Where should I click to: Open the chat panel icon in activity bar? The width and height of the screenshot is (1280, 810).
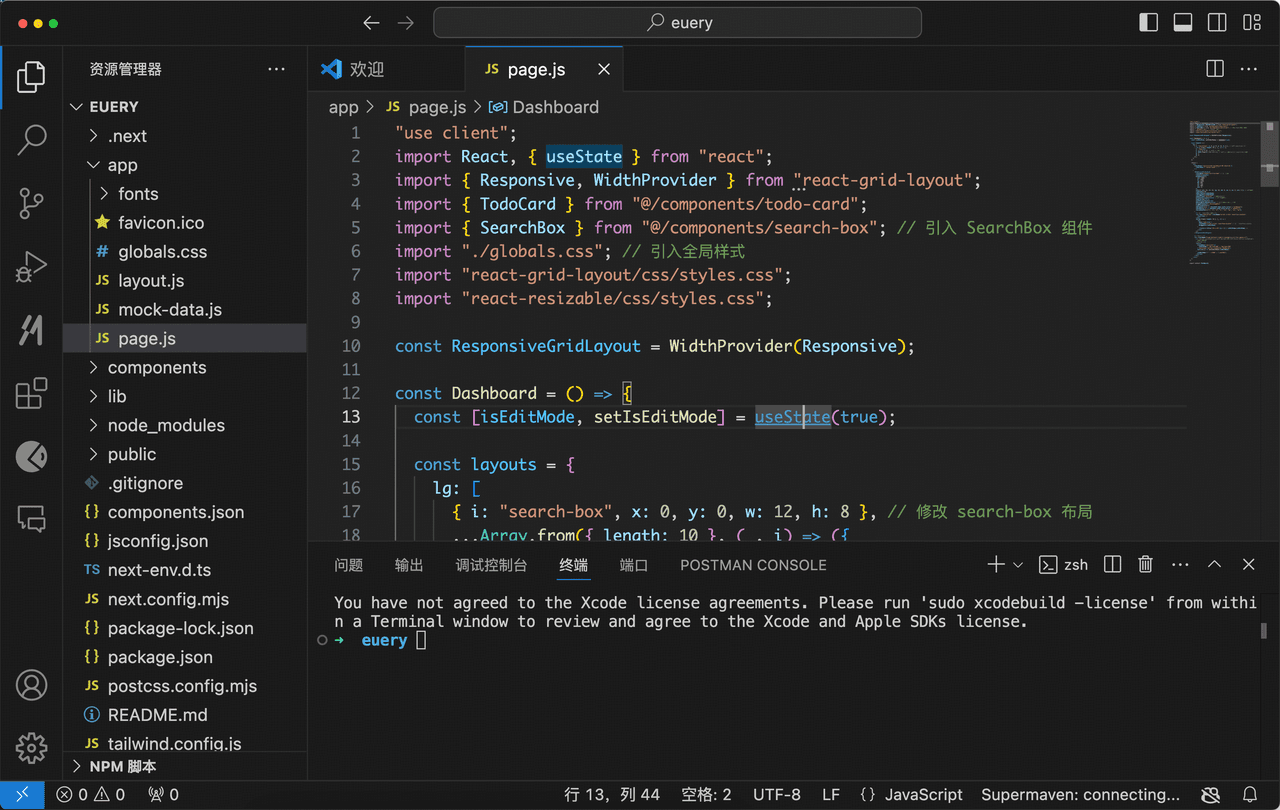[x=31, y=520]
